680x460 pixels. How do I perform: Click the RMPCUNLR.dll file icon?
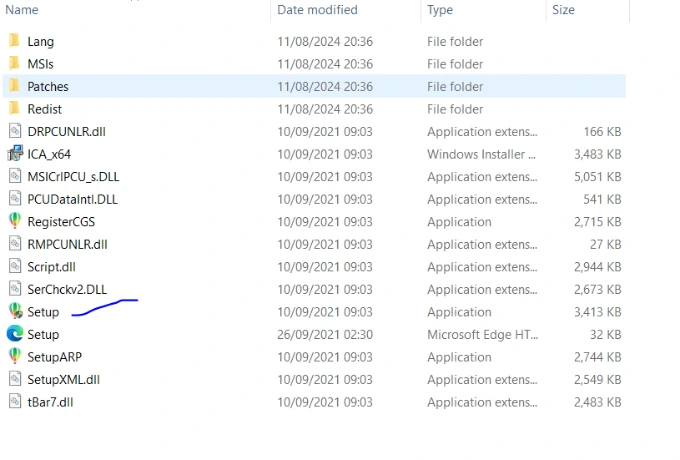coord(15,244)
